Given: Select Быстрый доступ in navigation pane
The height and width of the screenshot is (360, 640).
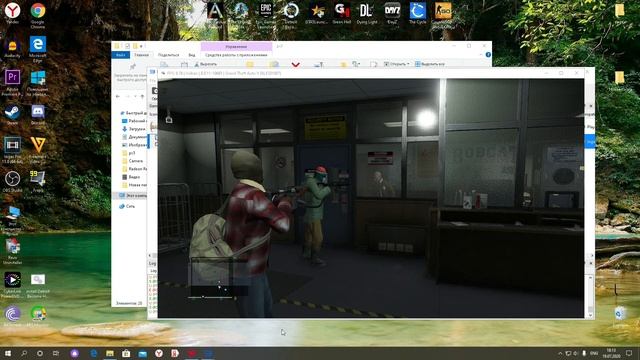Looking at the screenshot, I should click(x=133, y=113).
